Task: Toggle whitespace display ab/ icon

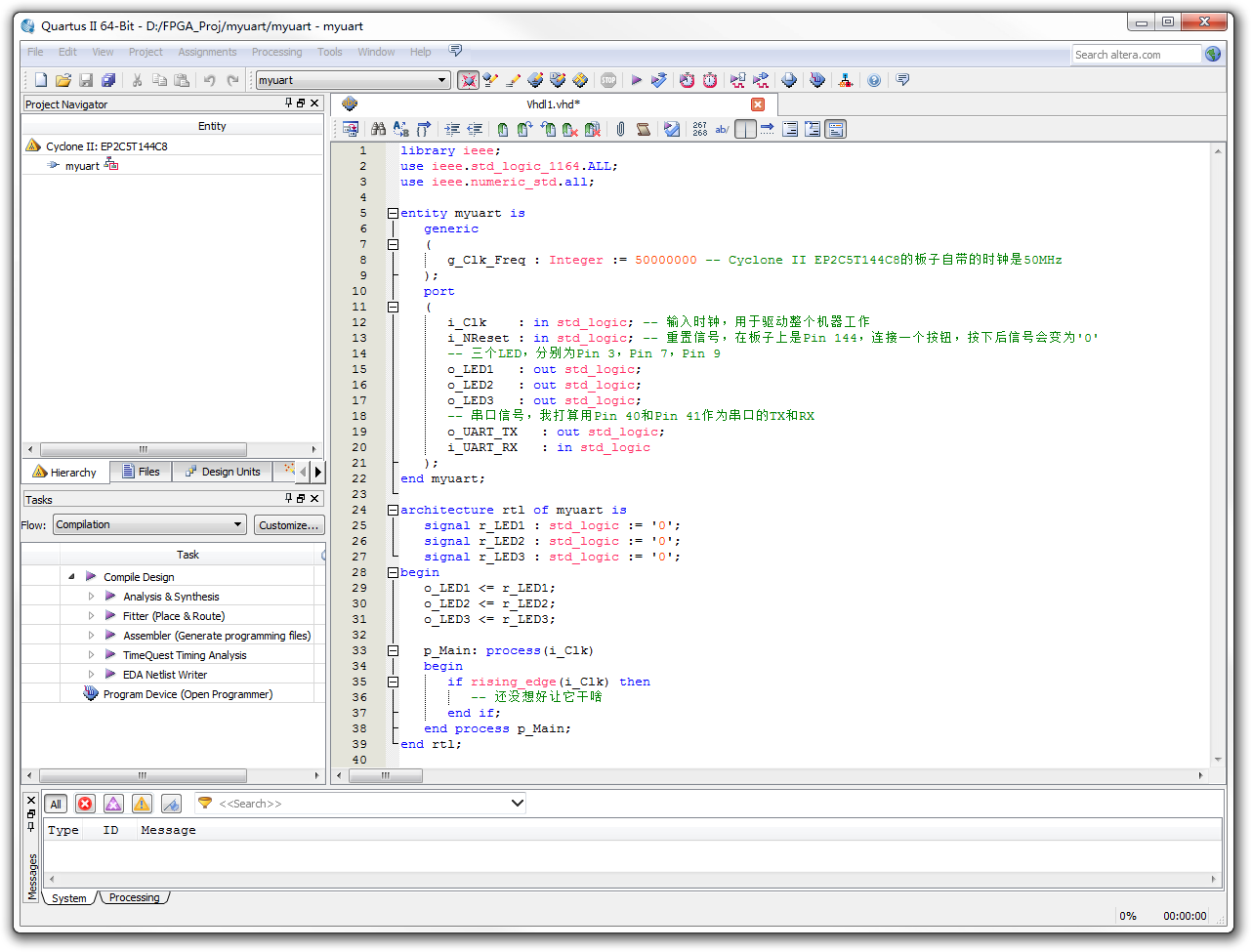Action: tap(723, 129)
